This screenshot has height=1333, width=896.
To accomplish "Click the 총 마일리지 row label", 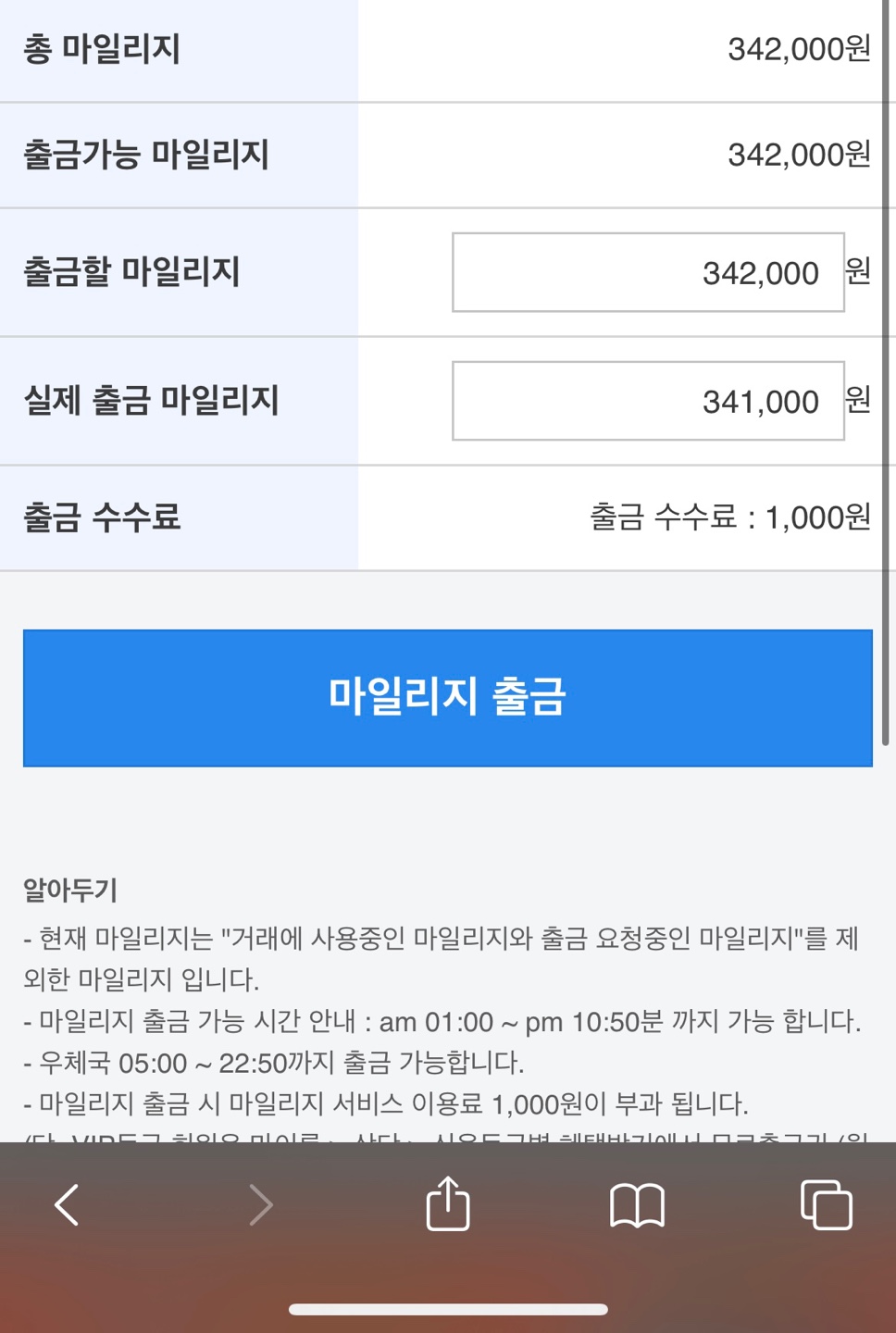I will (x=102, y=49).
